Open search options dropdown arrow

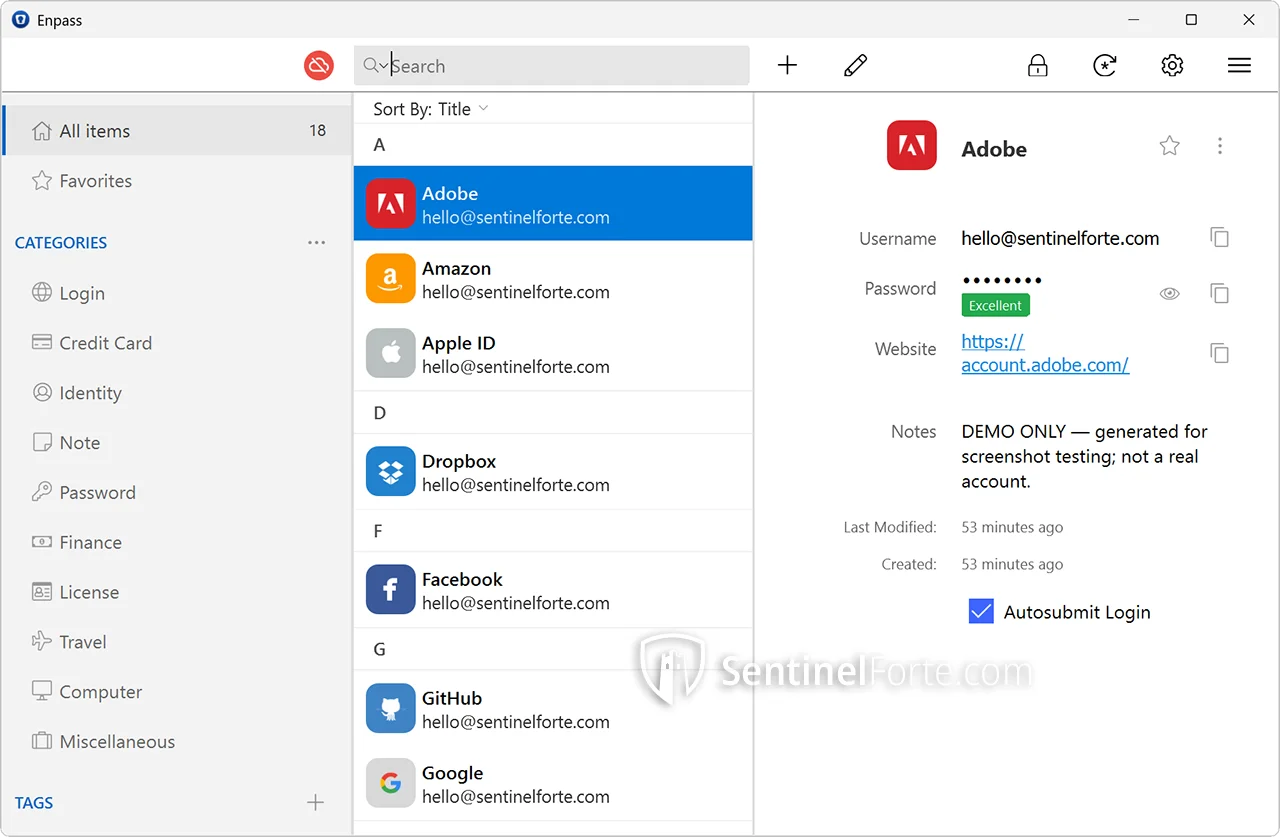384,66
